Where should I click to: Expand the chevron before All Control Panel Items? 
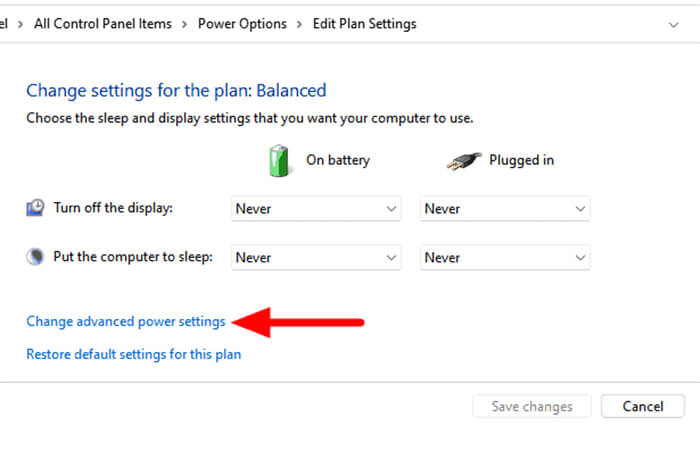coord(20,24)
